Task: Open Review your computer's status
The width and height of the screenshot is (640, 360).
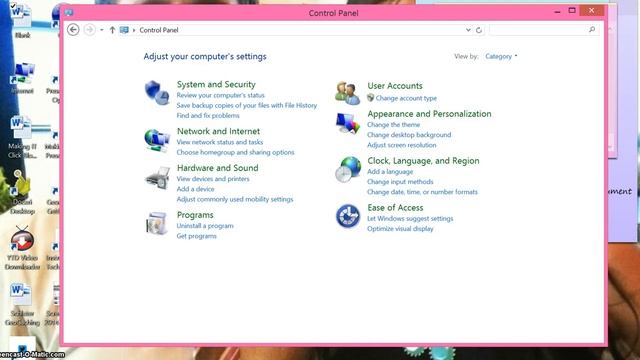Action: tap(220, 95)
